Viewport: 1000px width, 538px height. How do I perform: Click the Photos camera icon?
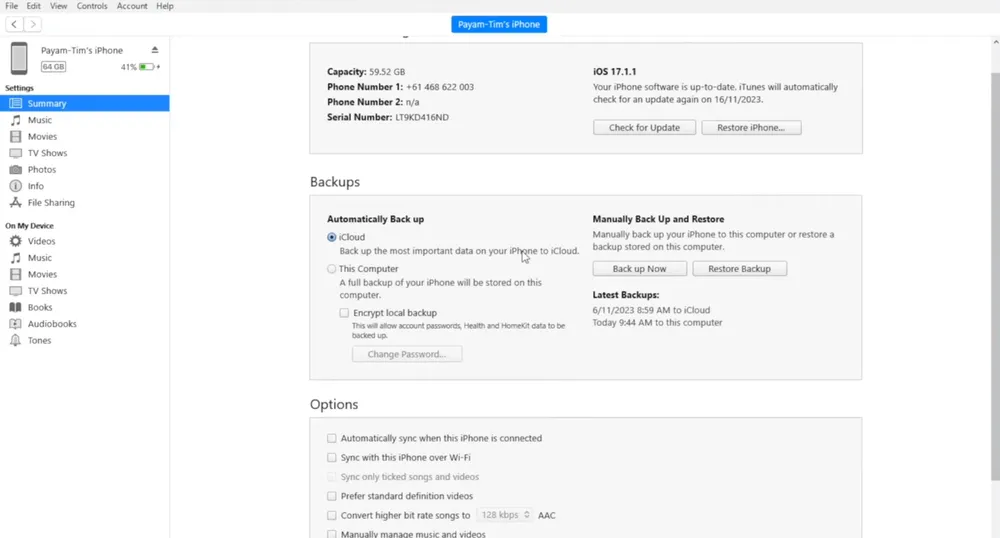click(15, 170)
